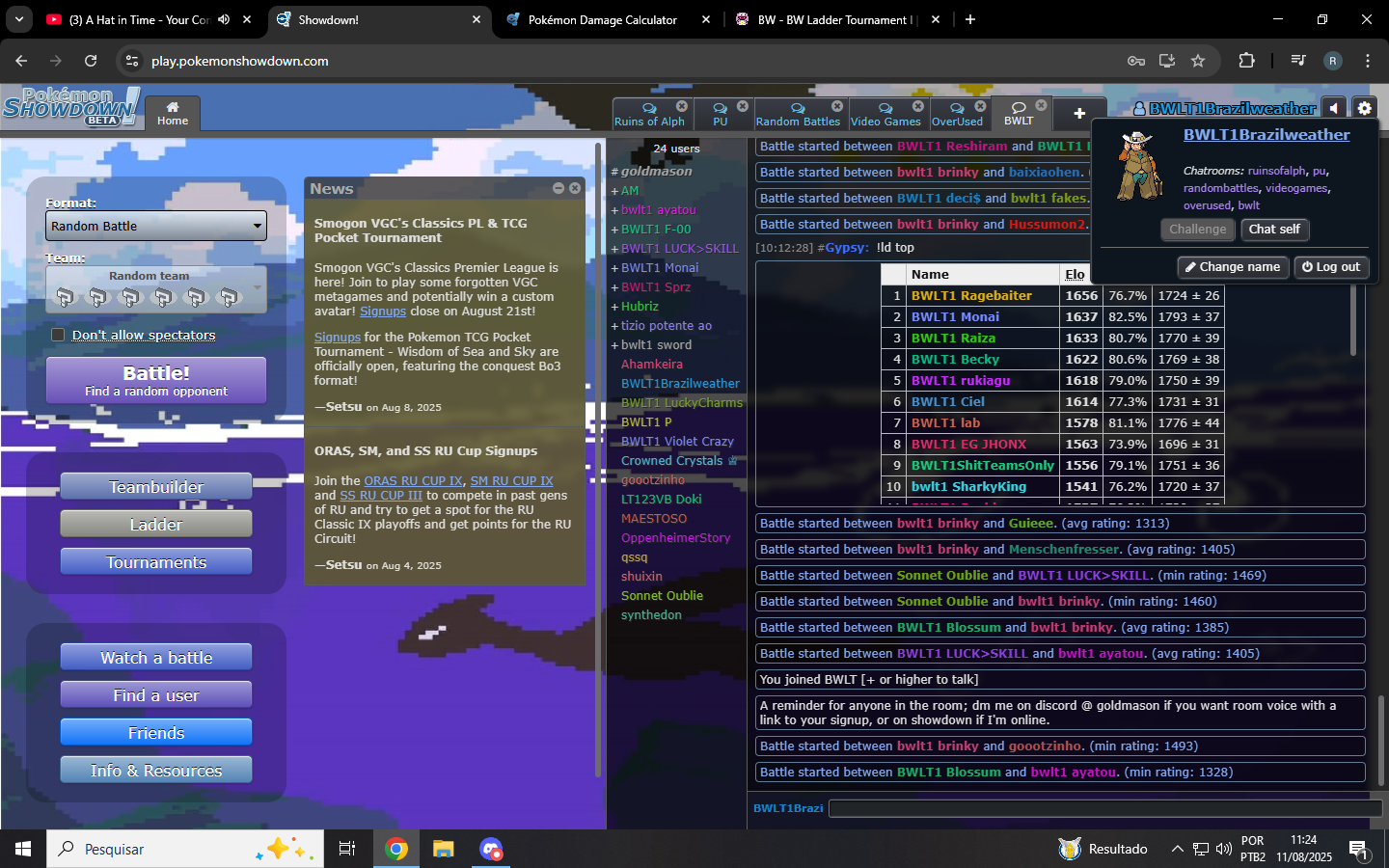1389x868 pixels.
Task: Show hidden system tray icons
Action: pyautogui.click(x=1177, y=849)
